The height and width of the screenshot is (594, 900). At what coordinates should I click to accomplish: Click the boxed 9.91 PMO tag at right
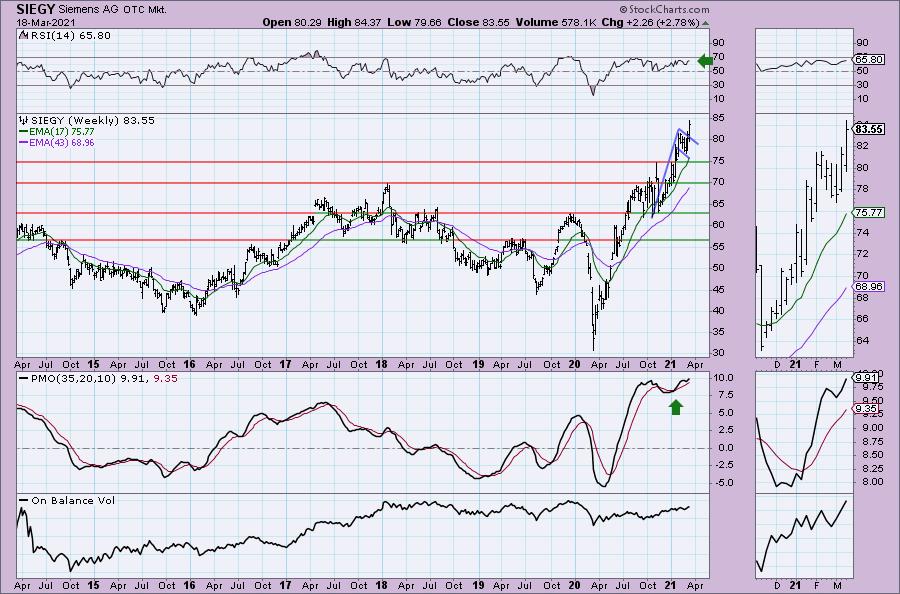click(866, 378)
